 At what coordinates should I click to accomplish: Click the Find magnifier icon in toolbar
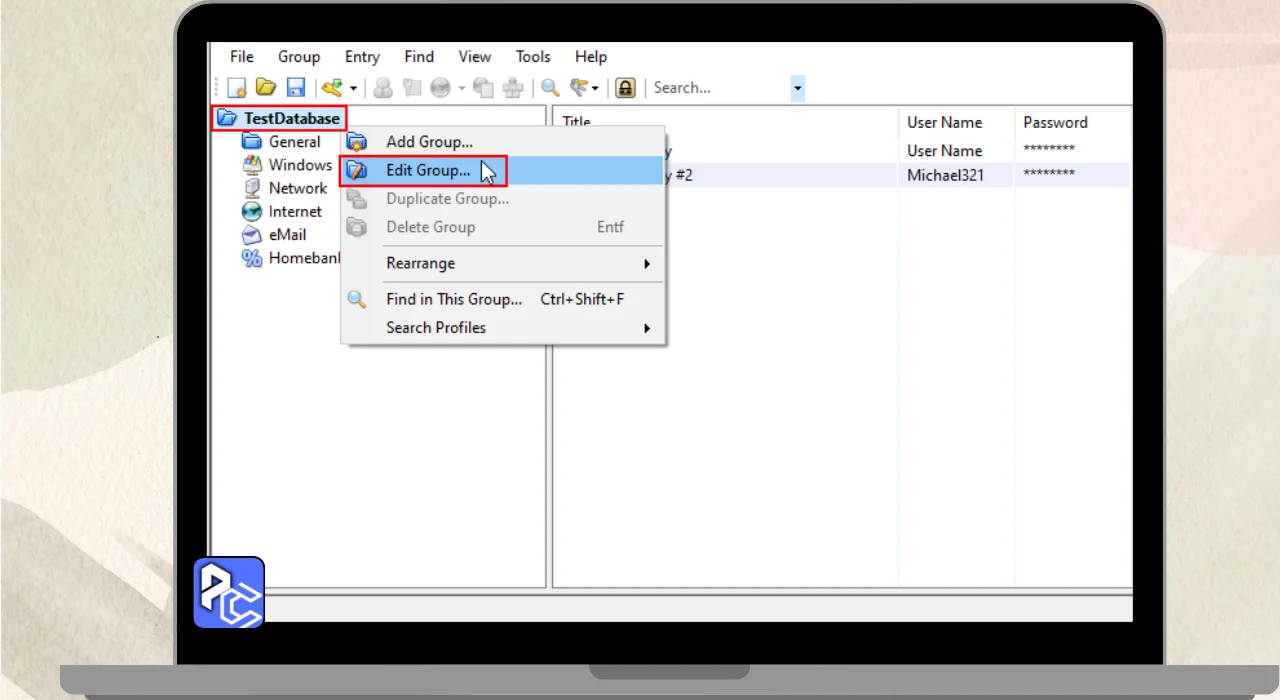(550, 88)
